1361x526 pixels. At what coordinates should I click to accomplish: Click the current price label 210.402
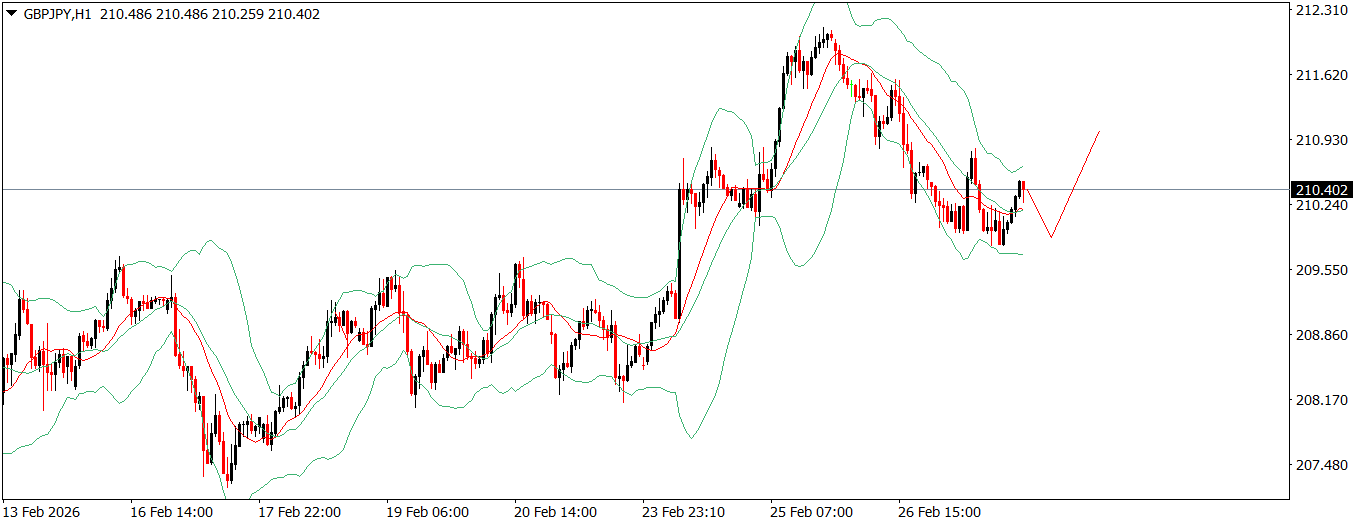tap(1321, 190)
